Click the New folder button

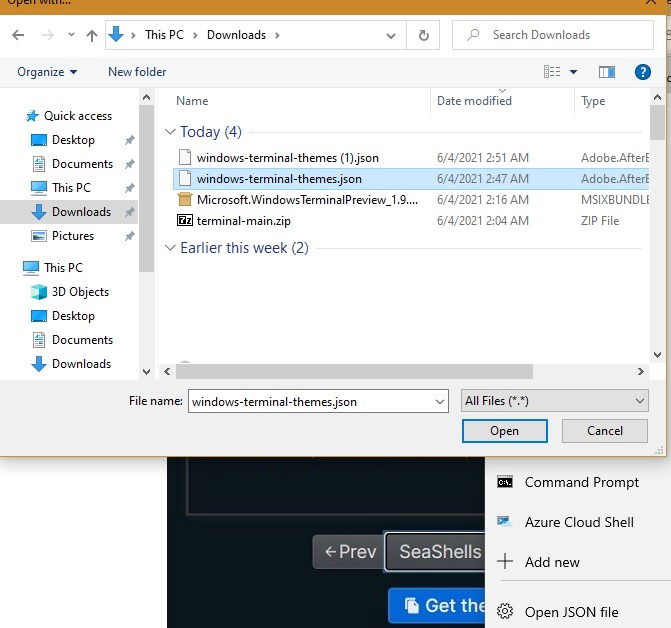137,72
